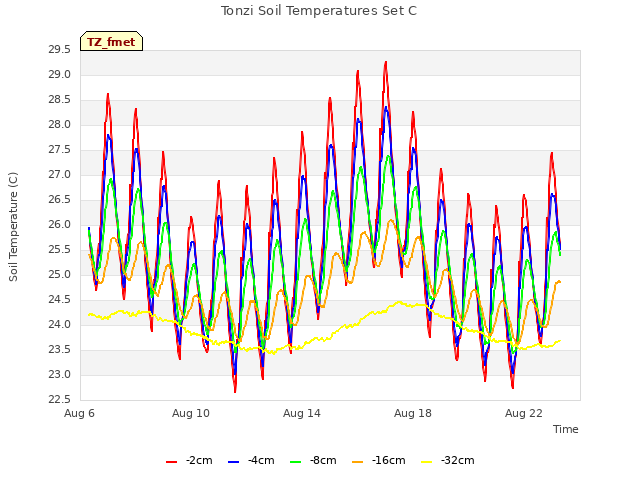The width and height of the screenshot is (640, 480).
Task: Select the -32cm legend label
Action: tap(458, 460)
